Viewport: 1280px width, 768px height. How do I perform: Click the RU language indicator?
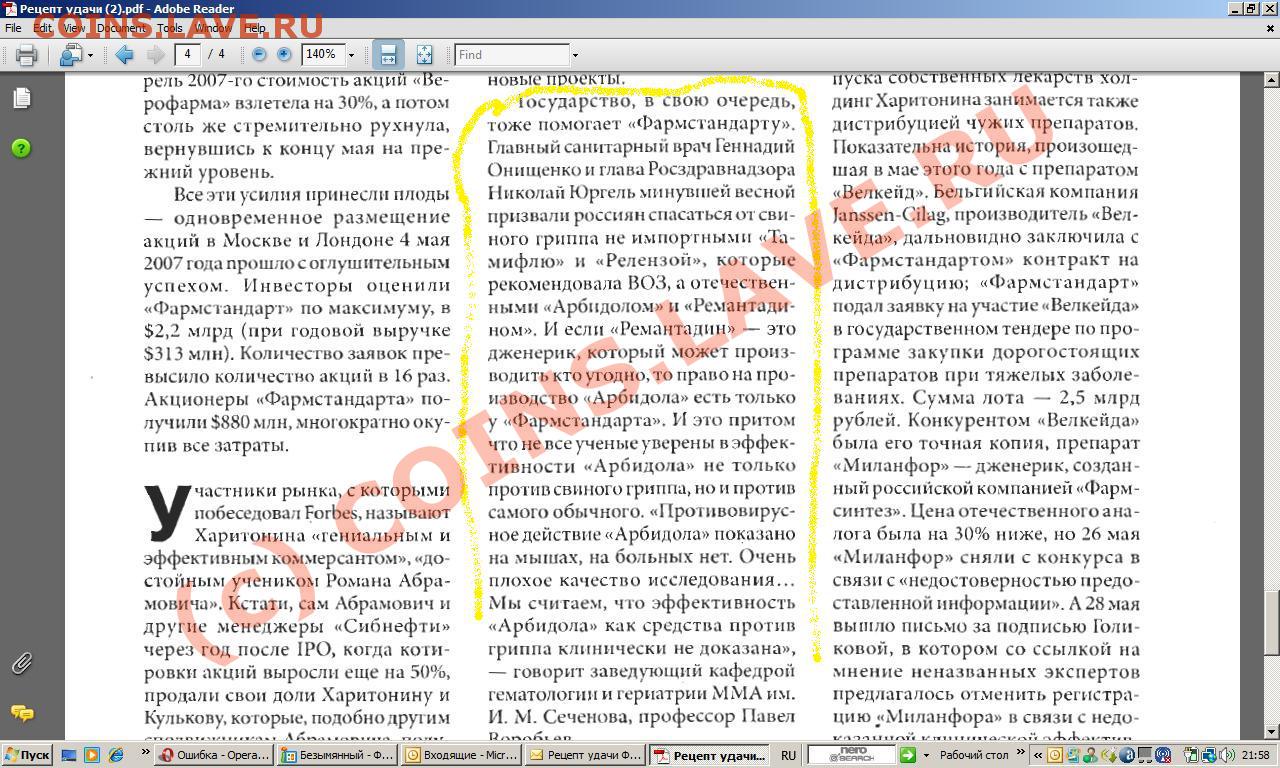pos(788,756)
